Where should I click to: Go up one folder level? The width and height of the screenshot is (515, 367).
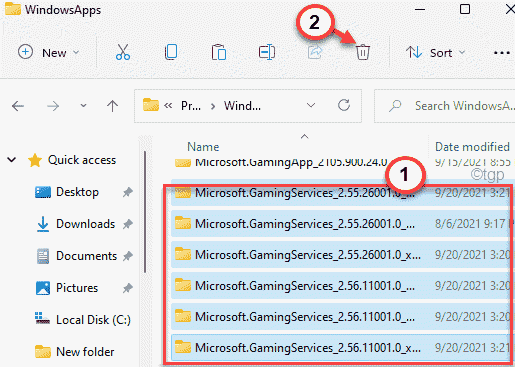[x=112, y=106]
